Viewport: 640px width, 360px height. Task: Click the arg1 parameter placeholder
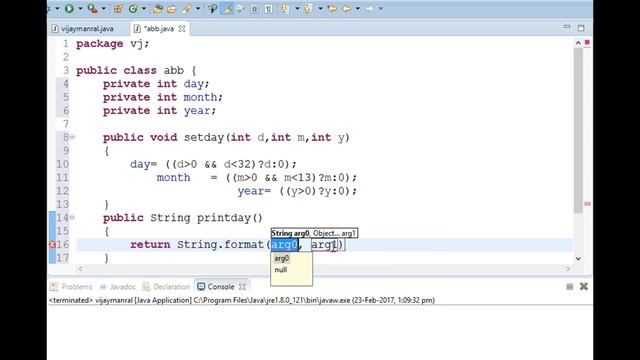324,244
